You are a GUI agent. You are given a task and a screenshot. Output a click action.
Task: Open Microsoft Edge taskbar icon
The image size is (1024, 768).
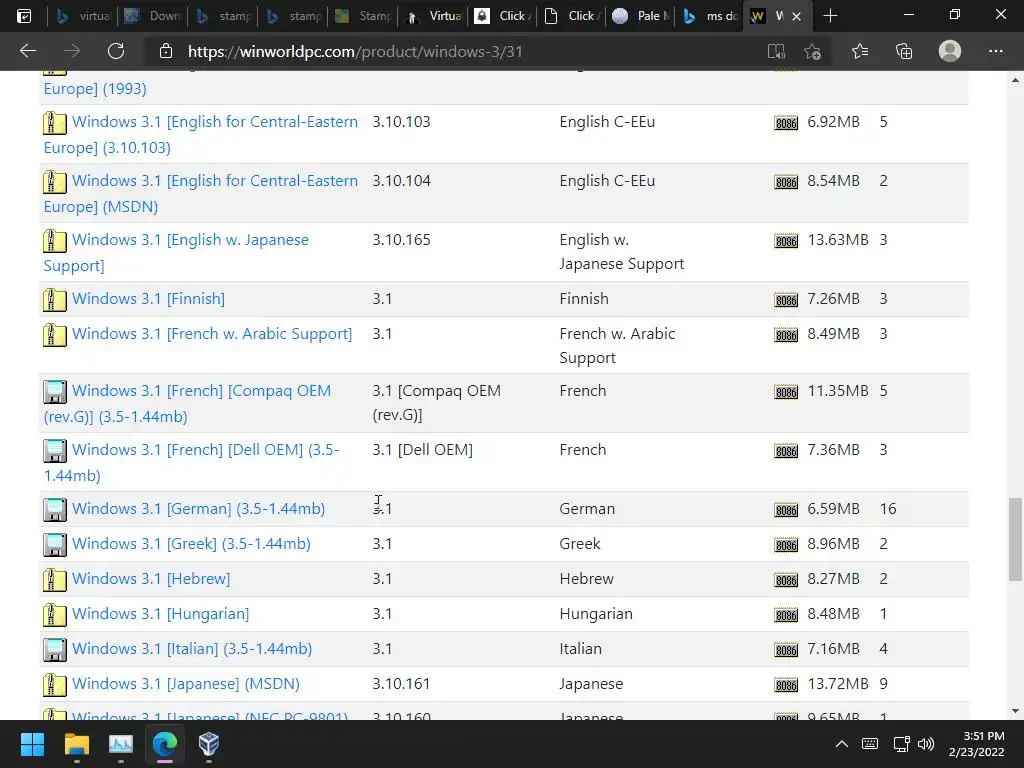tap(165, 744)
